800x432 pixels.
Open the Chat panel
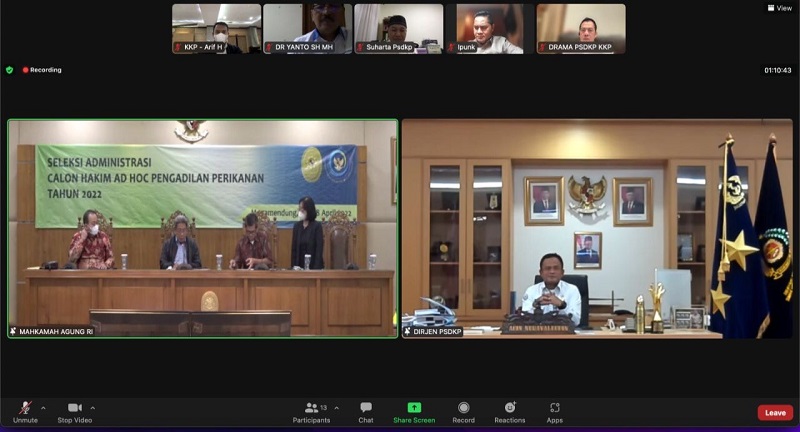366,413
